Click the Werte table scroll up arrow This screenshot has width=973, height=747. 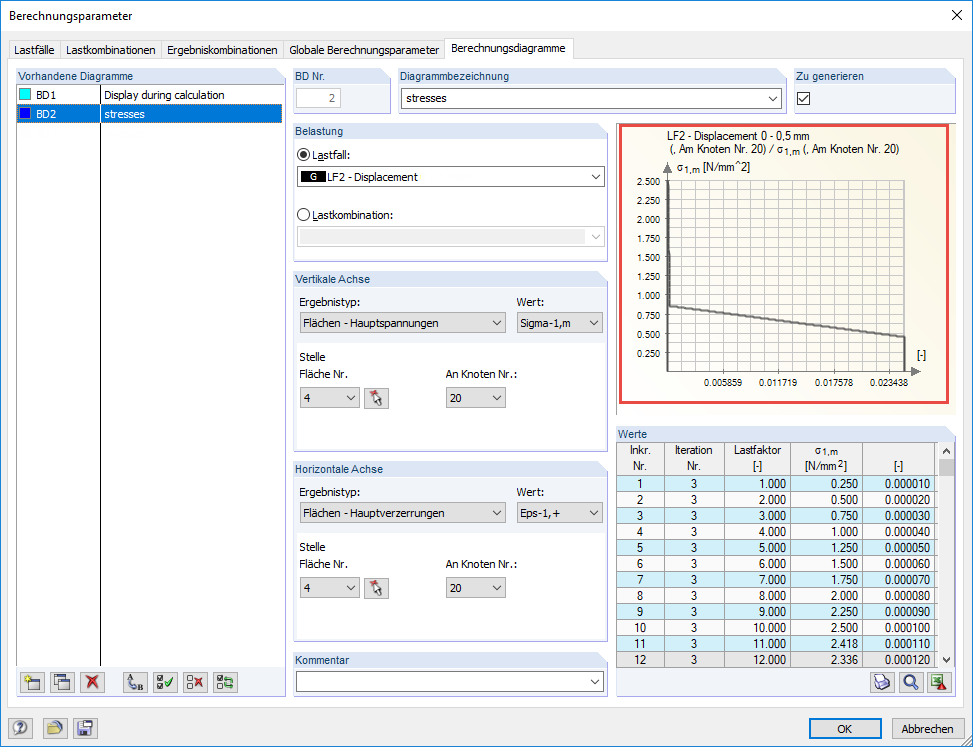pos(946,451)
